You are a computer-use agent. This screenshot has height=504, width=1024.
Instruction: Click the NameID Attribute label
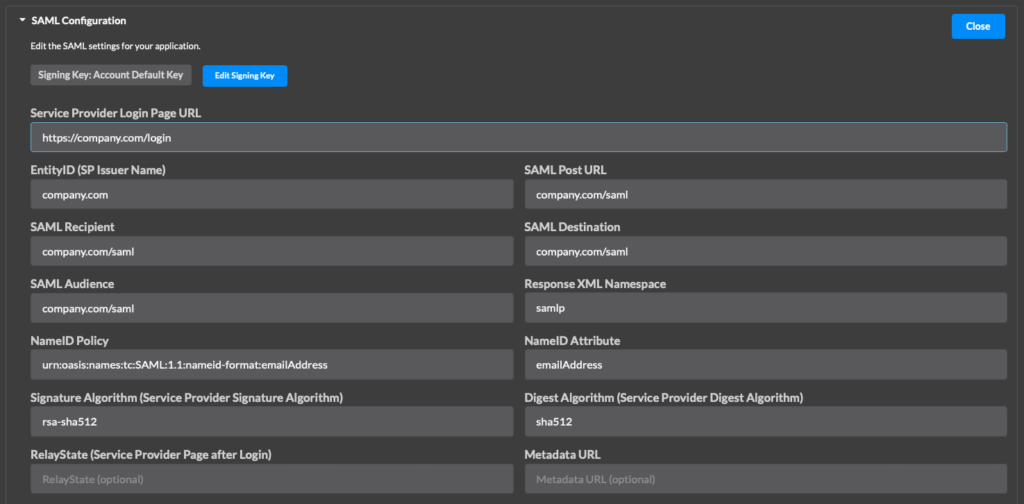click(573, 341)
